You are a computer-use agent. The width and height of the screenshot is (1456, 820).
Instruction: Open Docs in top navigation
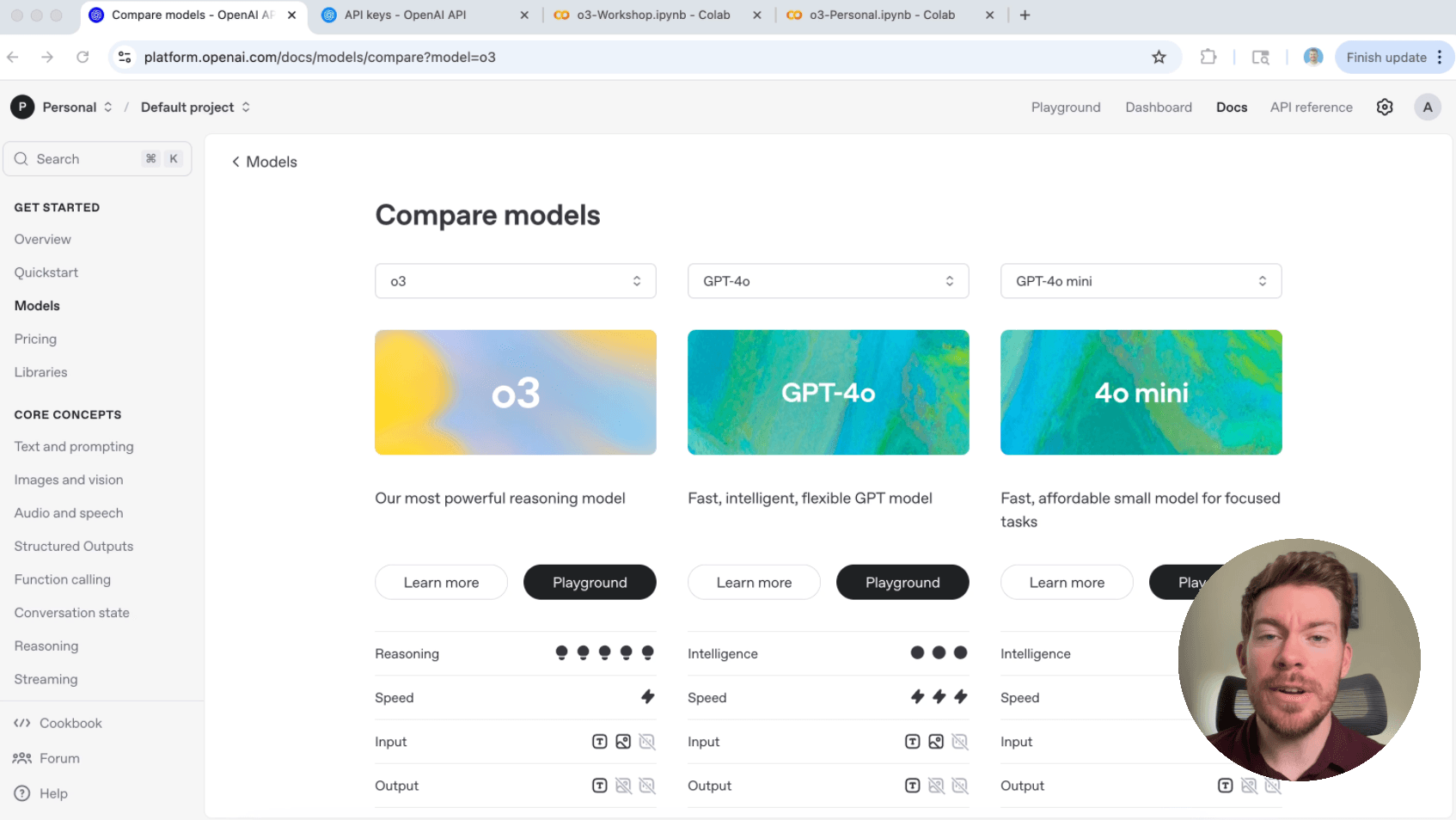[1232, 107]
